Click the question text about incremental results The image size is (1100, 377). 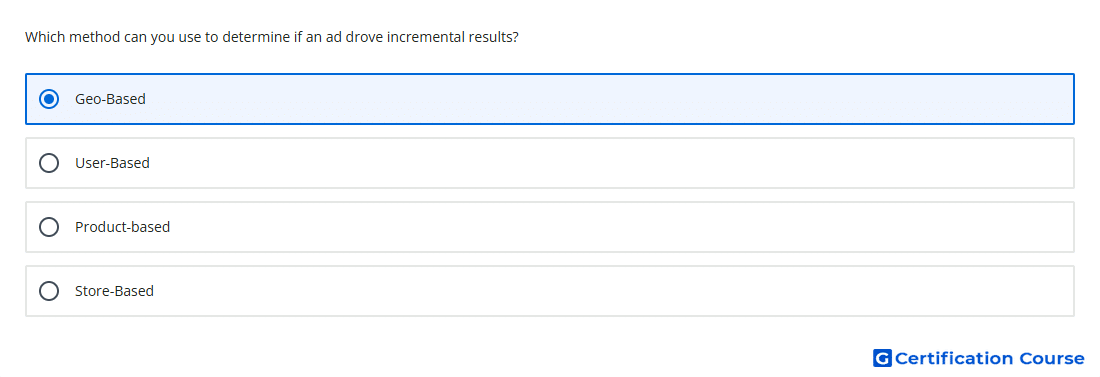pyautogui.click(x=271, y=37)
